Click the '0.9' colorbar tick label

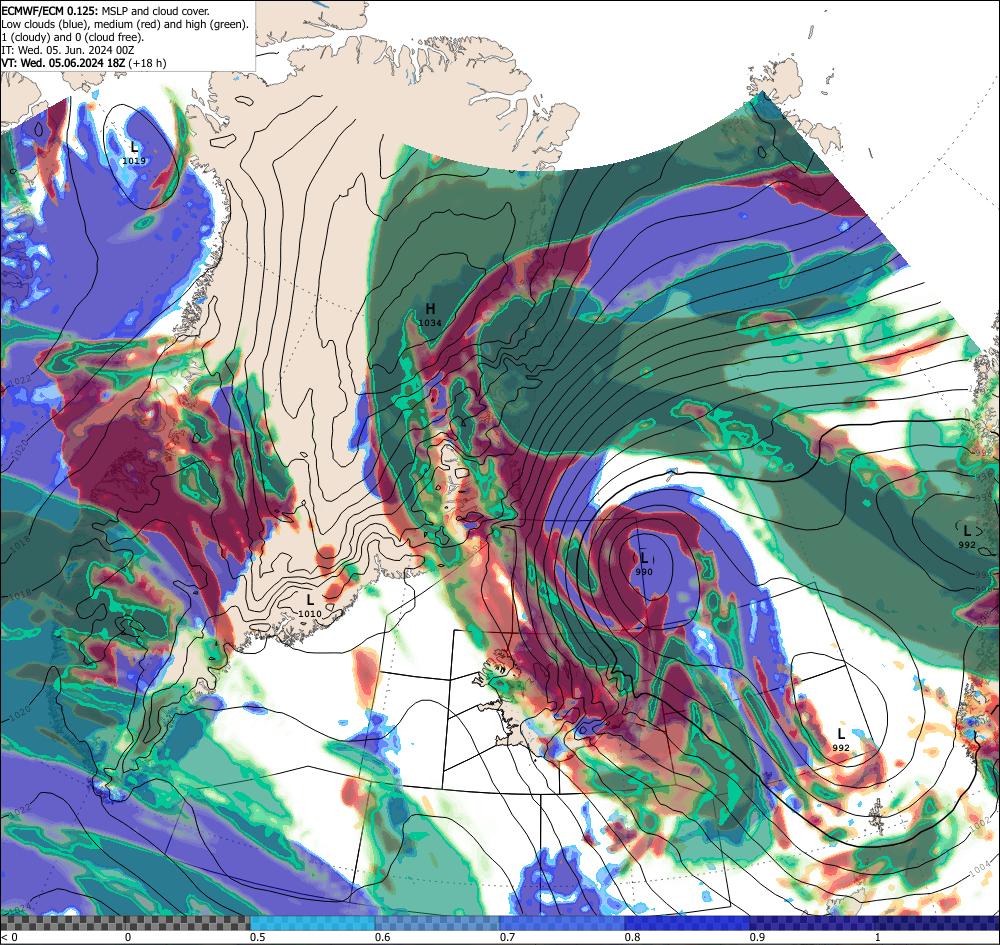click(x=757, y=937)
